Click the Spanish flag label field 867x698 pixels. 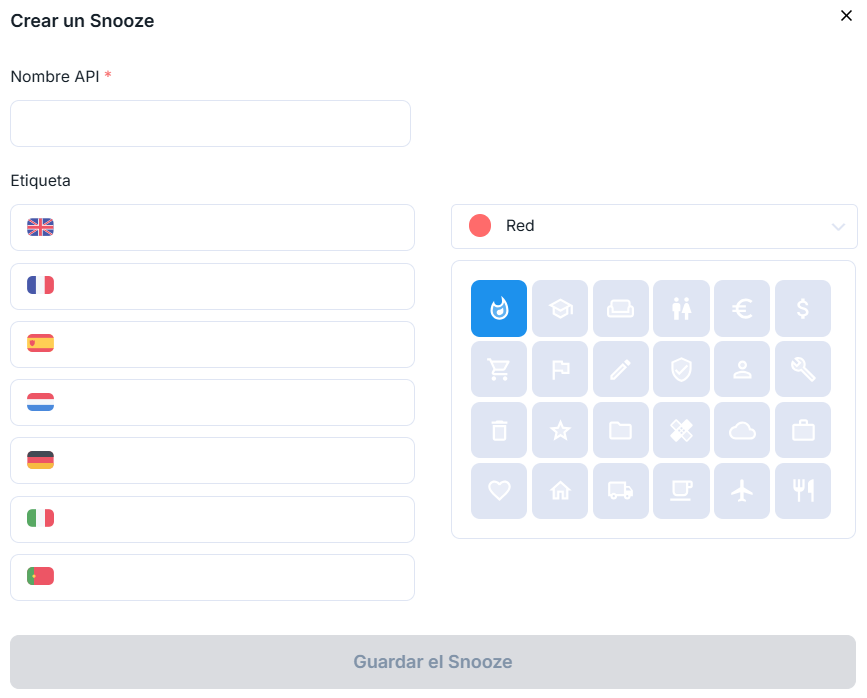point(230,344)
